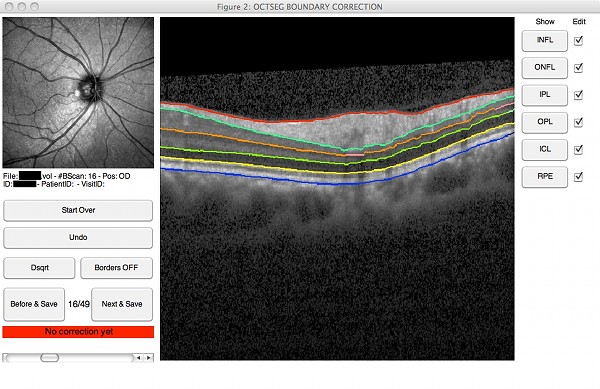The width and height of the screenshot is (600, 389).
Task: Click the B-scan slider thumb
Action: pos(50,358)
